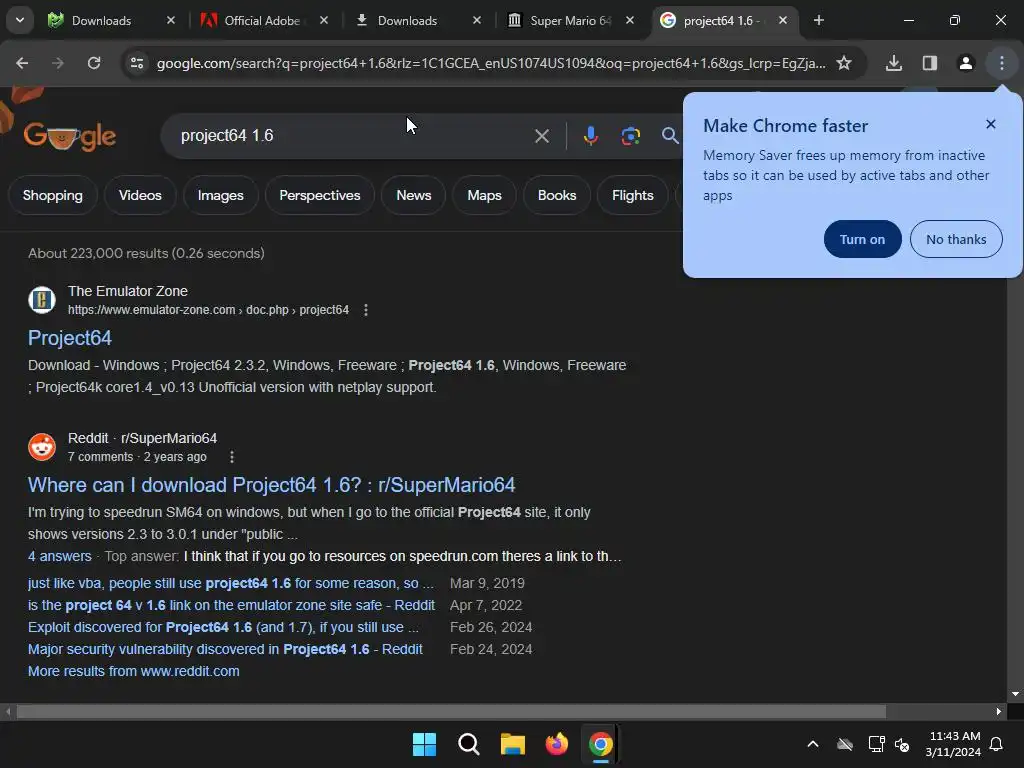Go forward to the next page
Image resolution: width=1024 pixels, height=768 pixels.
(57, 63)
